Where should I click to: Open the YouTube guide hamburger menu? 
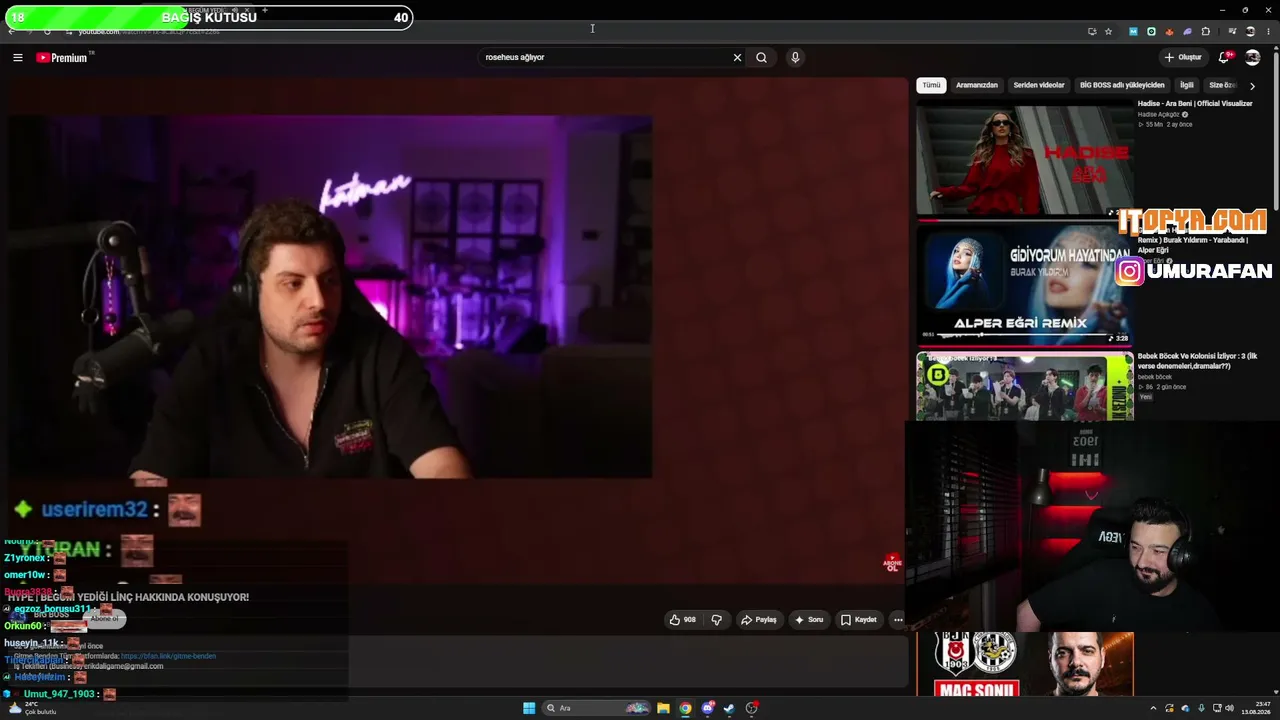[17, 58]
